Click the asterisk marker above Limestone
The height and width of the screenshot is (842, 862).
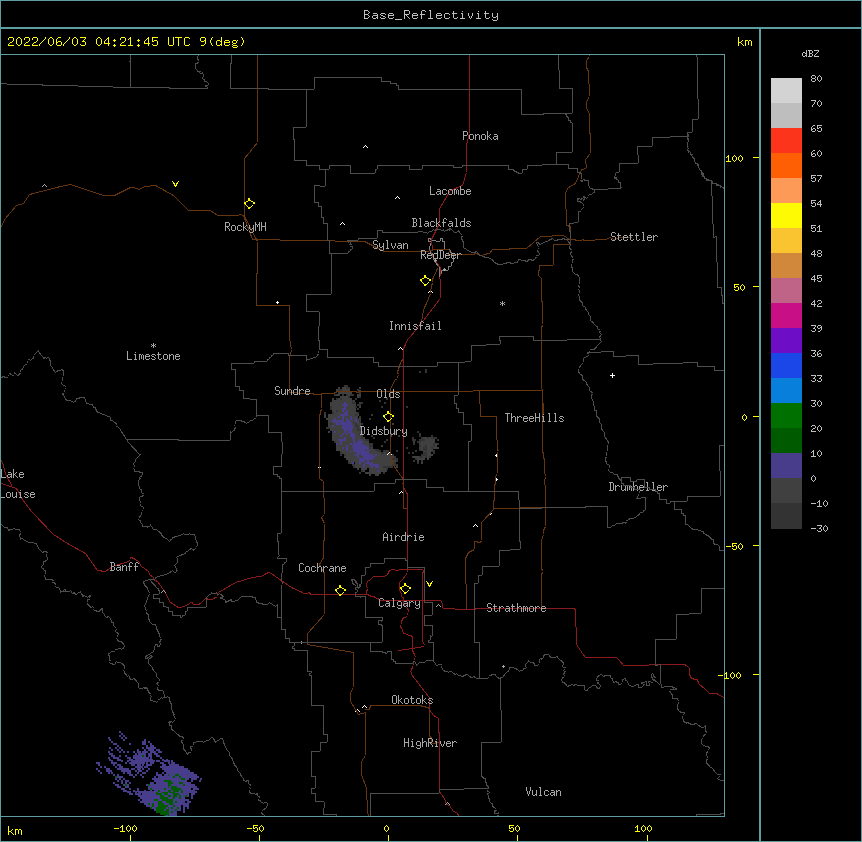coord(153,346)
